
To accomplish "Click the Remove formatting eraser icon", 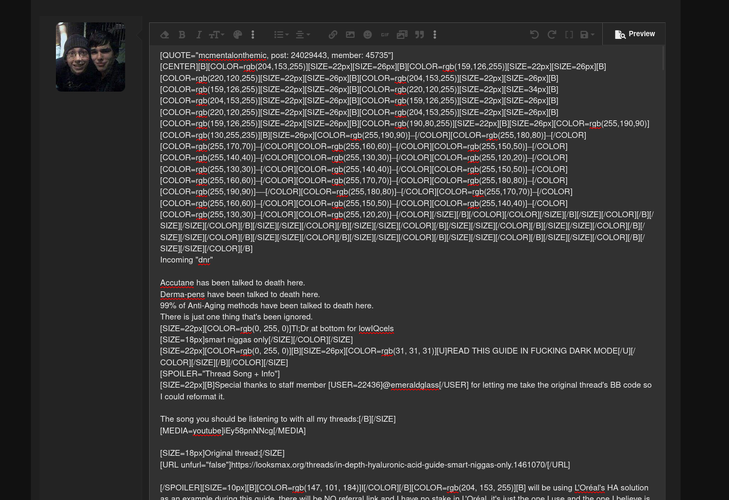I will pyautogui.click(x=165, y=35).
